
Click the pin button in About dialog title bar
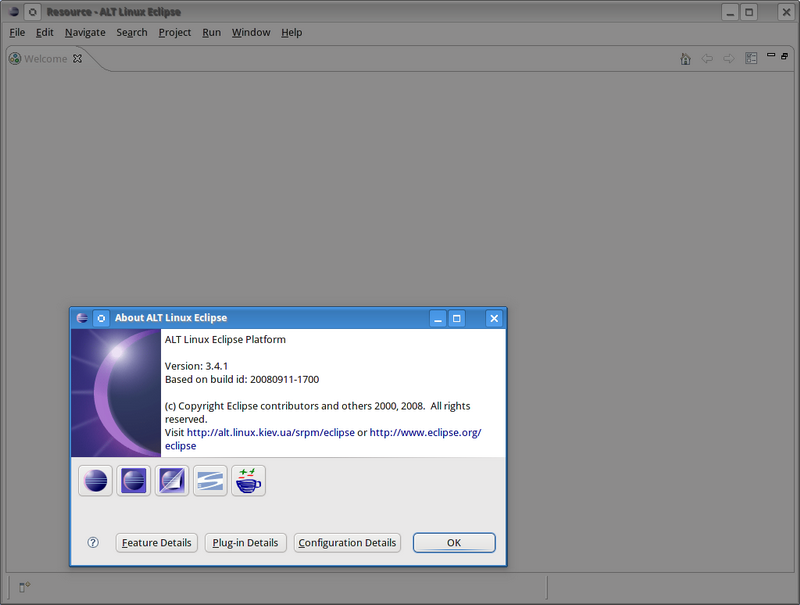[x=101, y=318]
